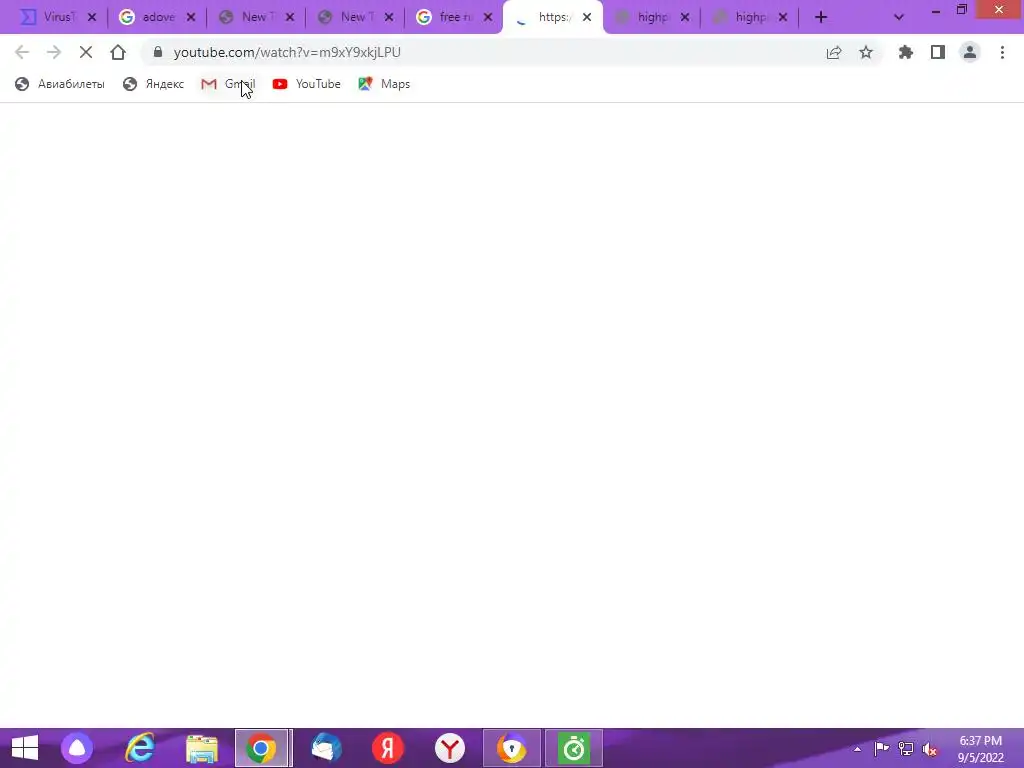
Task: Open Action Center flag tray icon
Action: point(881,749)
